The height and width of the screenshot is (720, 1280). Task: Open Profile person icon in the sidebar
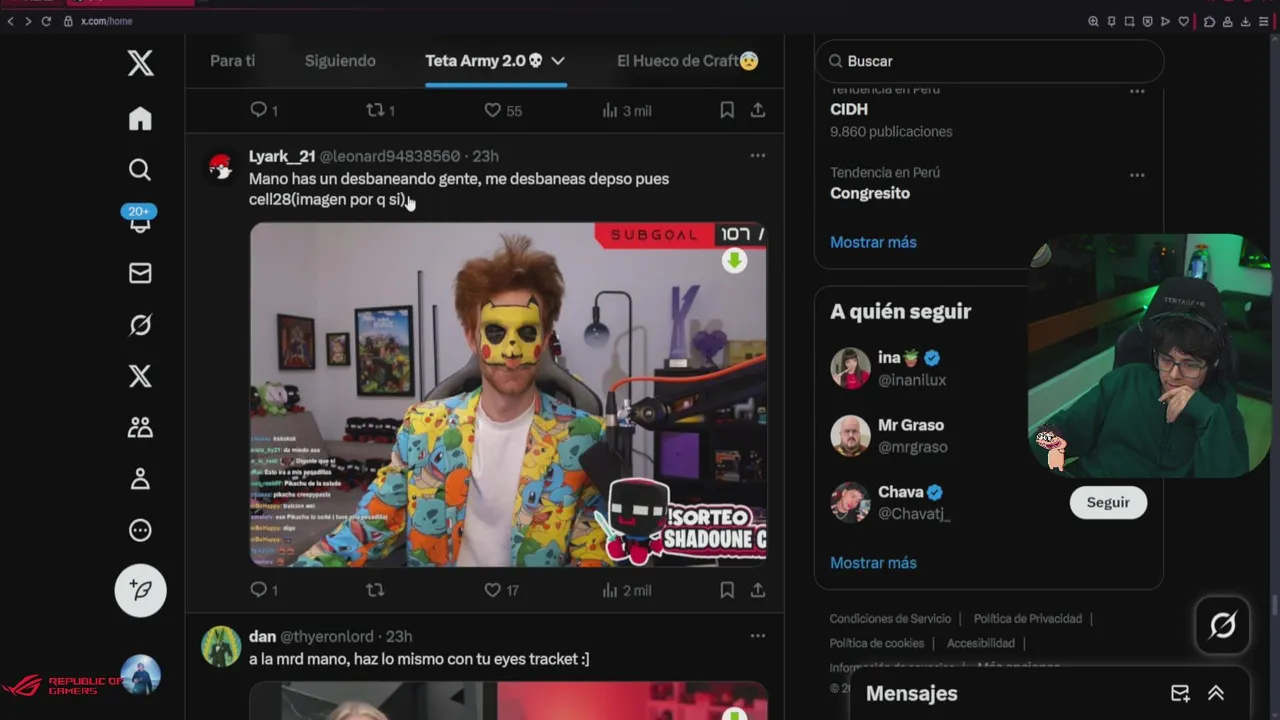click(140, 479)
